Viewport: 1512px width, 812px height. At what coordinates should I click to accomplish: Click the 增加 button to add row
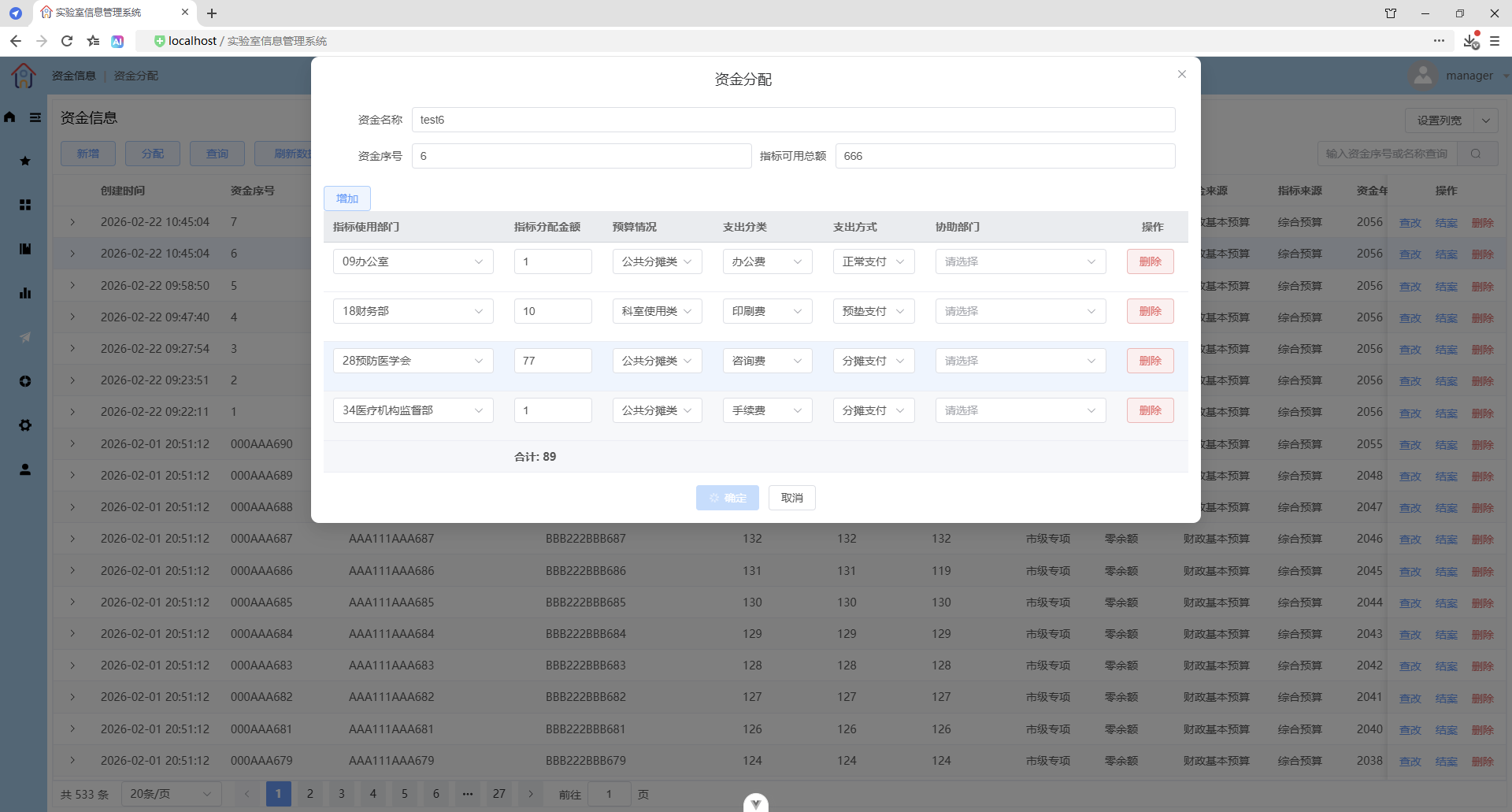[x=347, y=198]
